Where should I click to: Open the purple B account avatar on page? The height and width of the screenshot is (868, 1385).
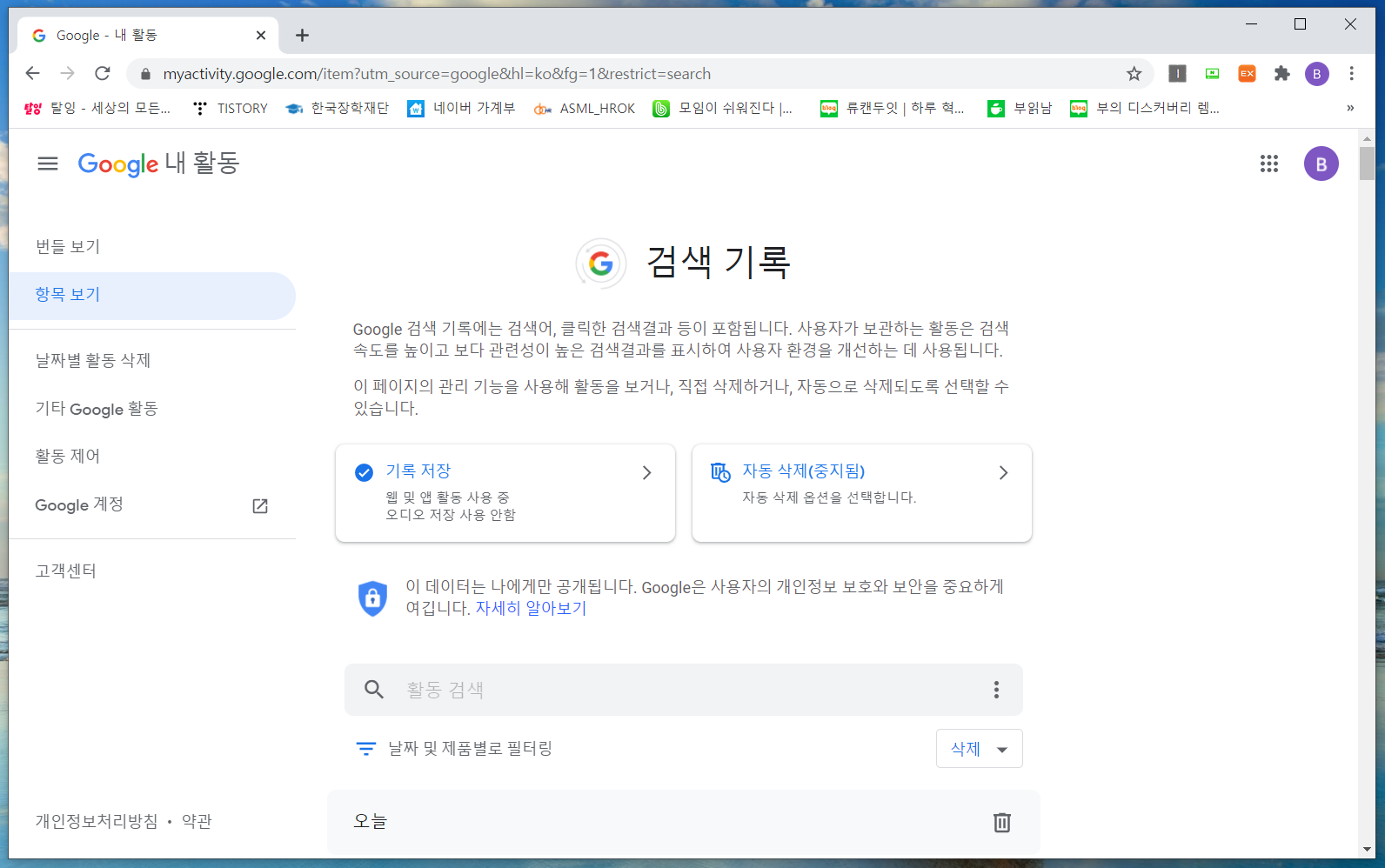[1321, 164]
